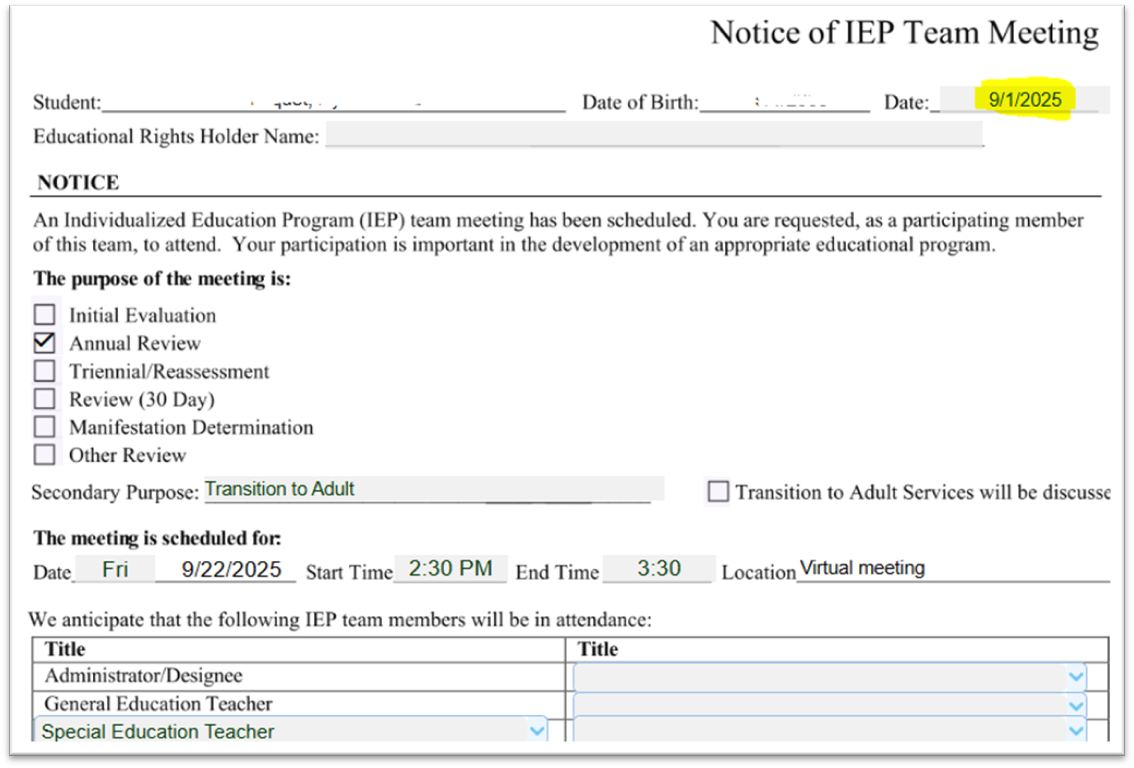Open the Administrator/Designee name dropdown

tap(1075, 677)
